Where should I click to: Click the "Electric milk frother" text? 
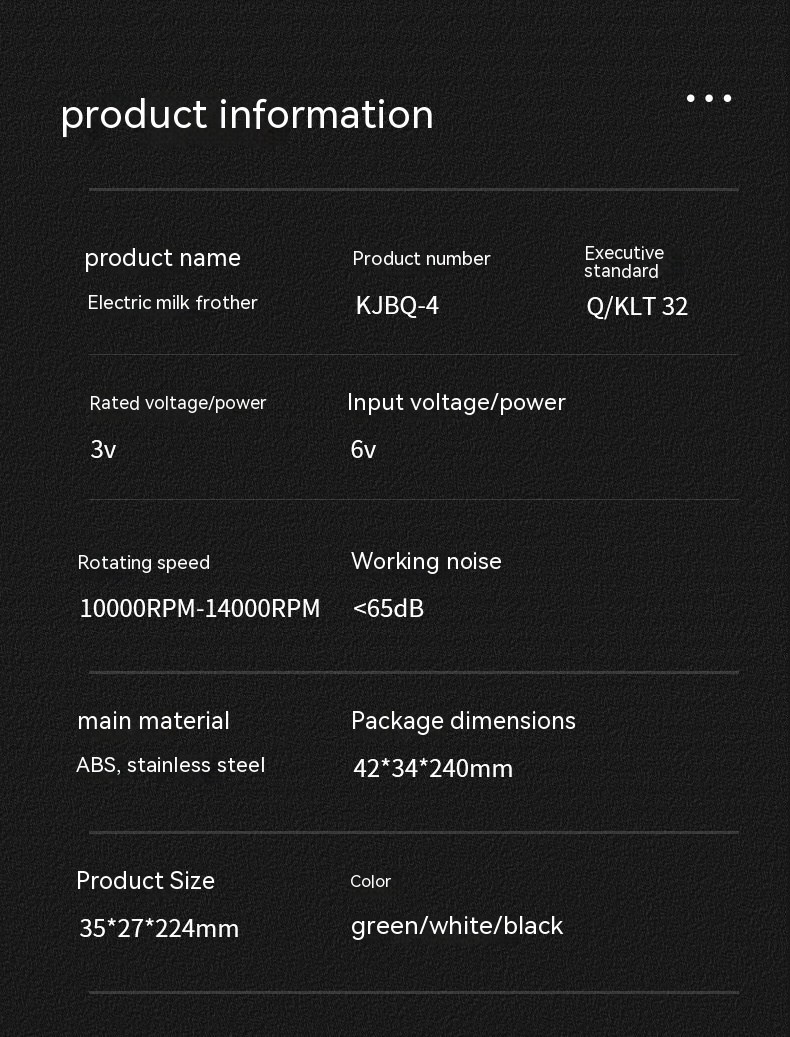173,303
